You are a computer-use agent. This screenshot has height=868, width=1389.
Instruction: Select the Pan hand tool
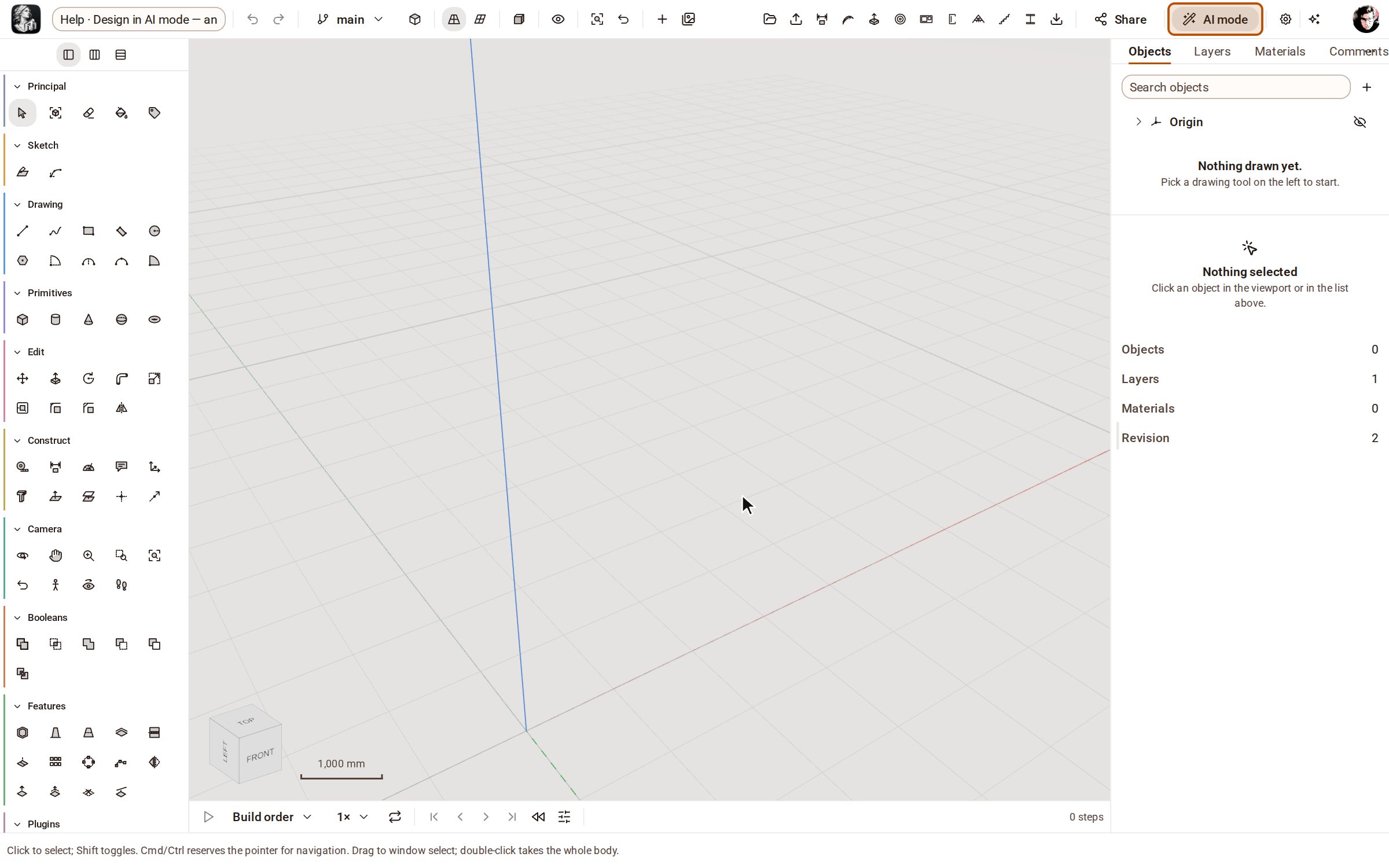coord(56,556)
